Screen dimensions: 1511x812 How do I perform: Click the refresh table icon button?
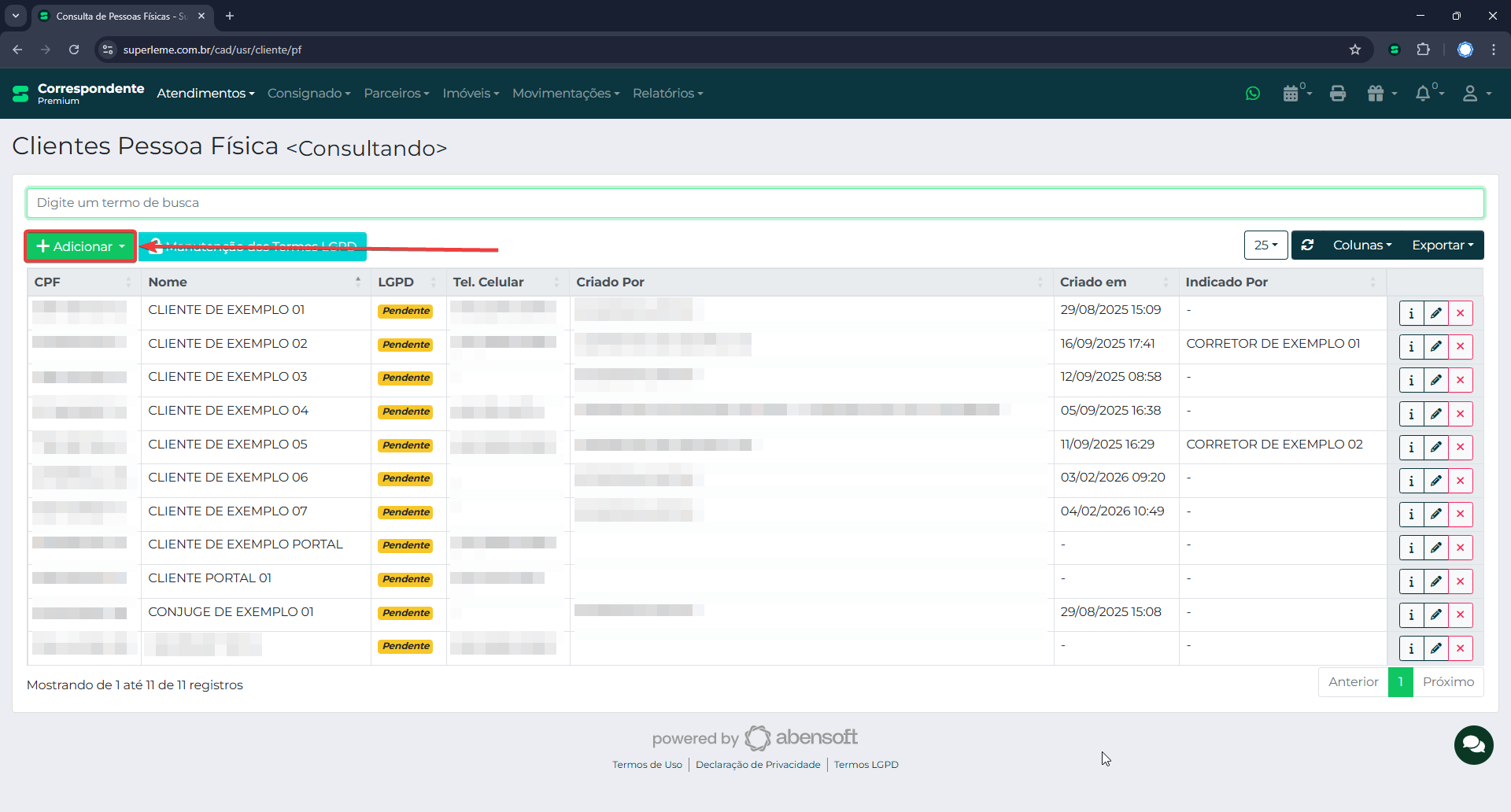(1308, 245)
